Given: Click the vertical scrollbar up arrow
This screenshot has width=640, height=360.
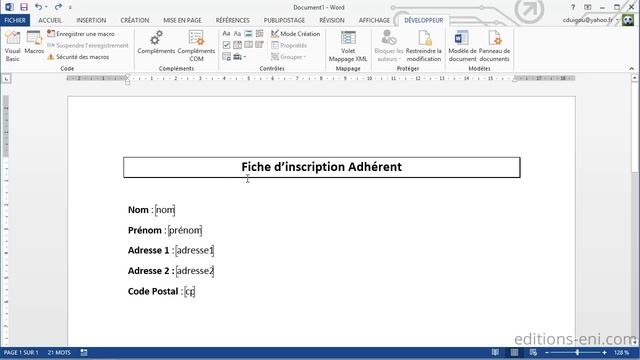Looking at the screenshot, I should tap(635, 78).
